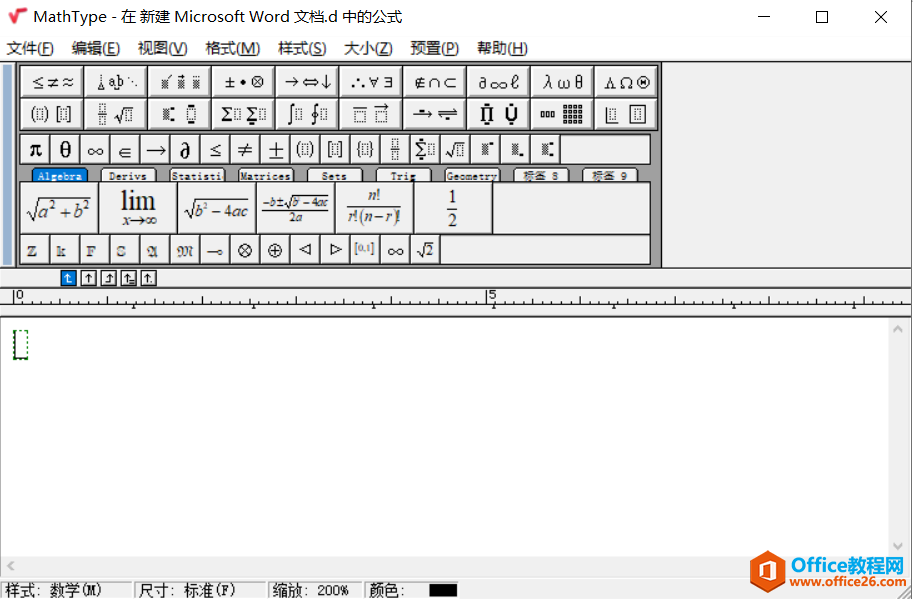The height and width of the screenshot is (599, 913).
Task: Open the fence templates palette
Action: coord(52,114)
